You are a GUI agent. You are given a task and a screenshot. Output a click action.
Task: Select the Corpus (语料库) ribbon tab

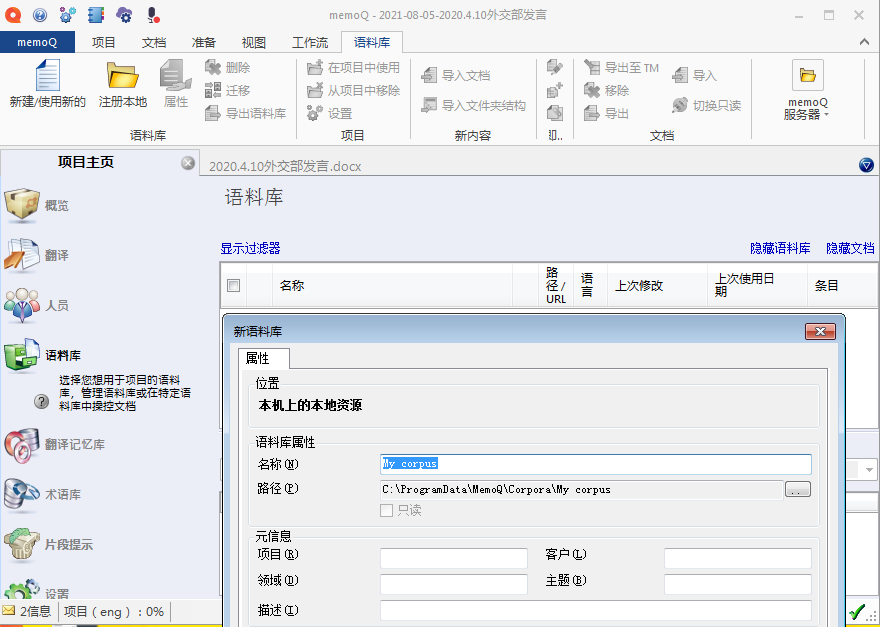point(372,42)
